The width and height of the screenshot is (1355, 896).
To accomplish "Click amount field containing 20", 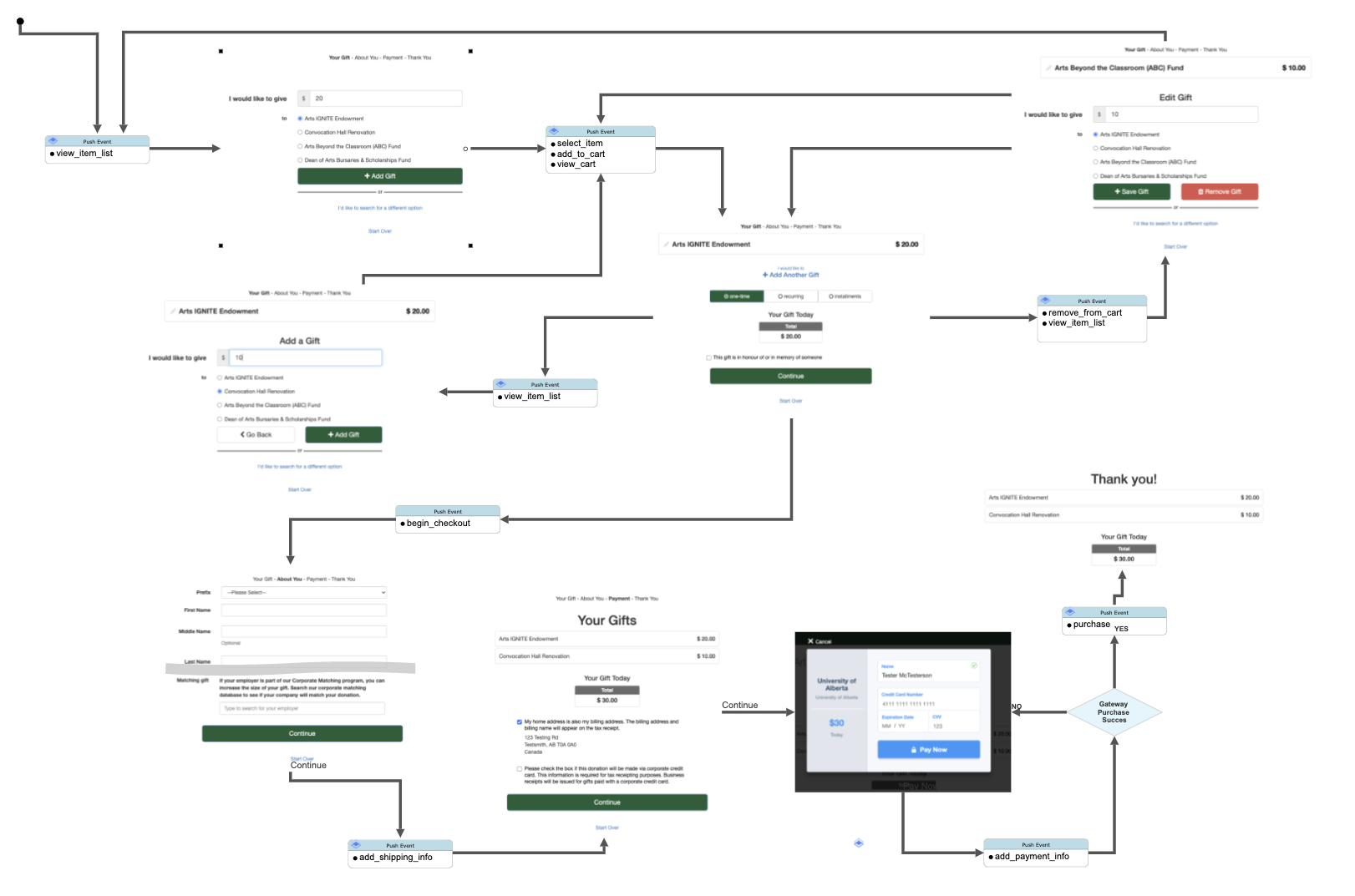I will tap(387, 99).
